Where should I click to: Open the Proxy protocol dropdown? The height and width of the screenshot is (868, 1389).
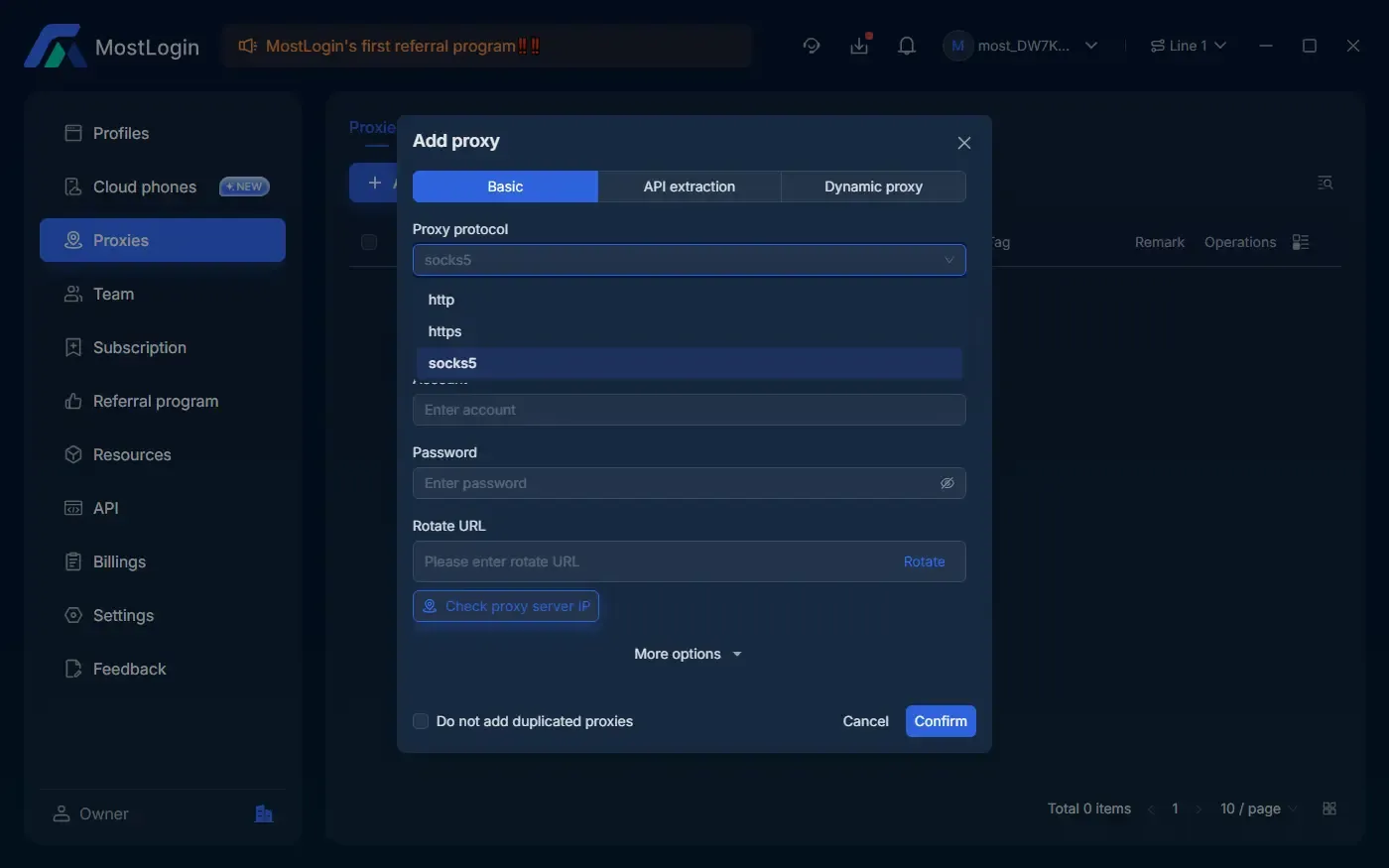tap(689, 259)
